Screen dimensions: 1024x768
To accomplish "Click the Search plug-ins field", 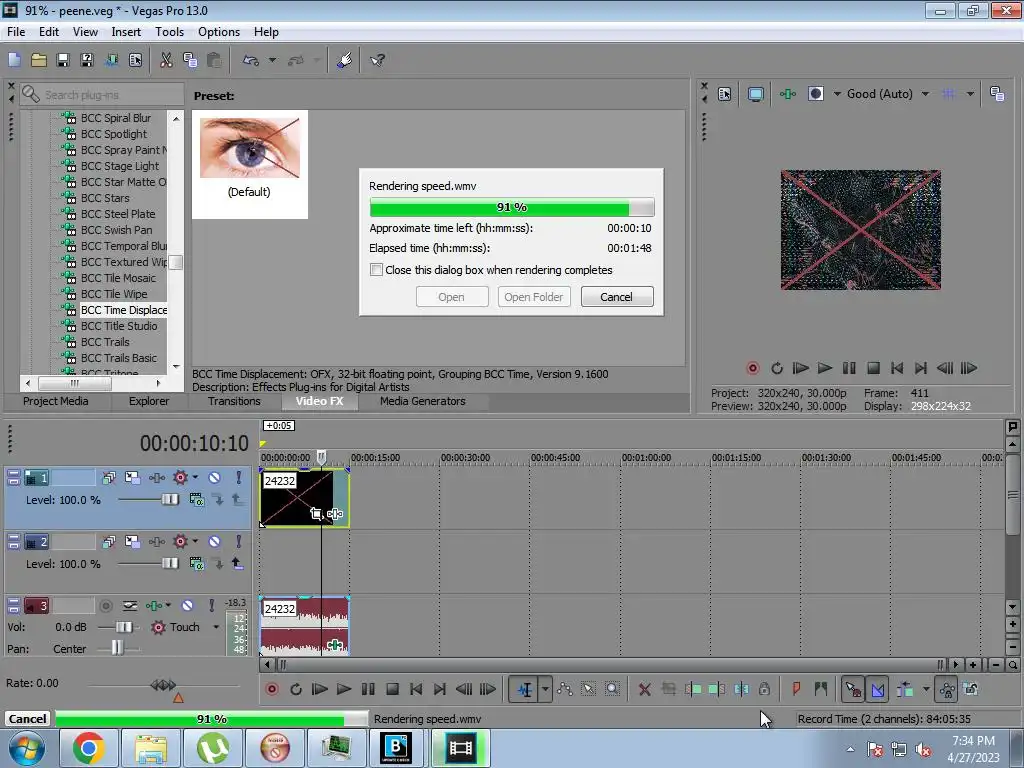I will coord(102,95).
